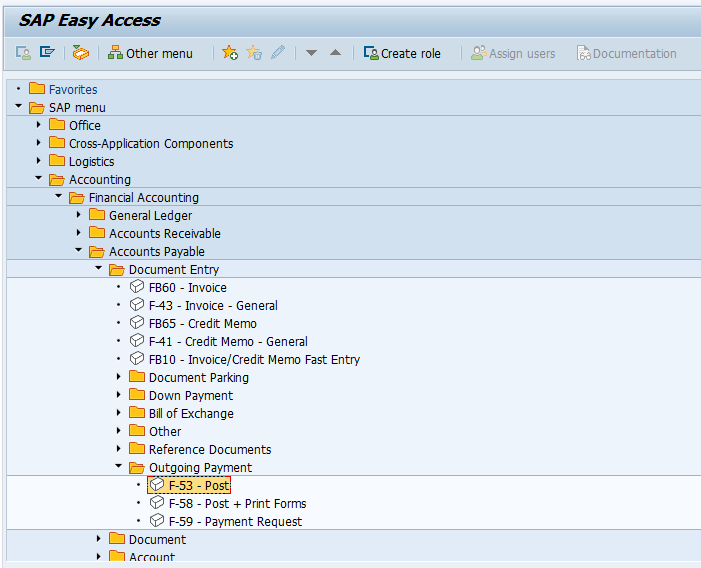Select the Bill of Exchange label
Image resolution: width=701 pixels, height=568 pixels.
click(191, 414)
